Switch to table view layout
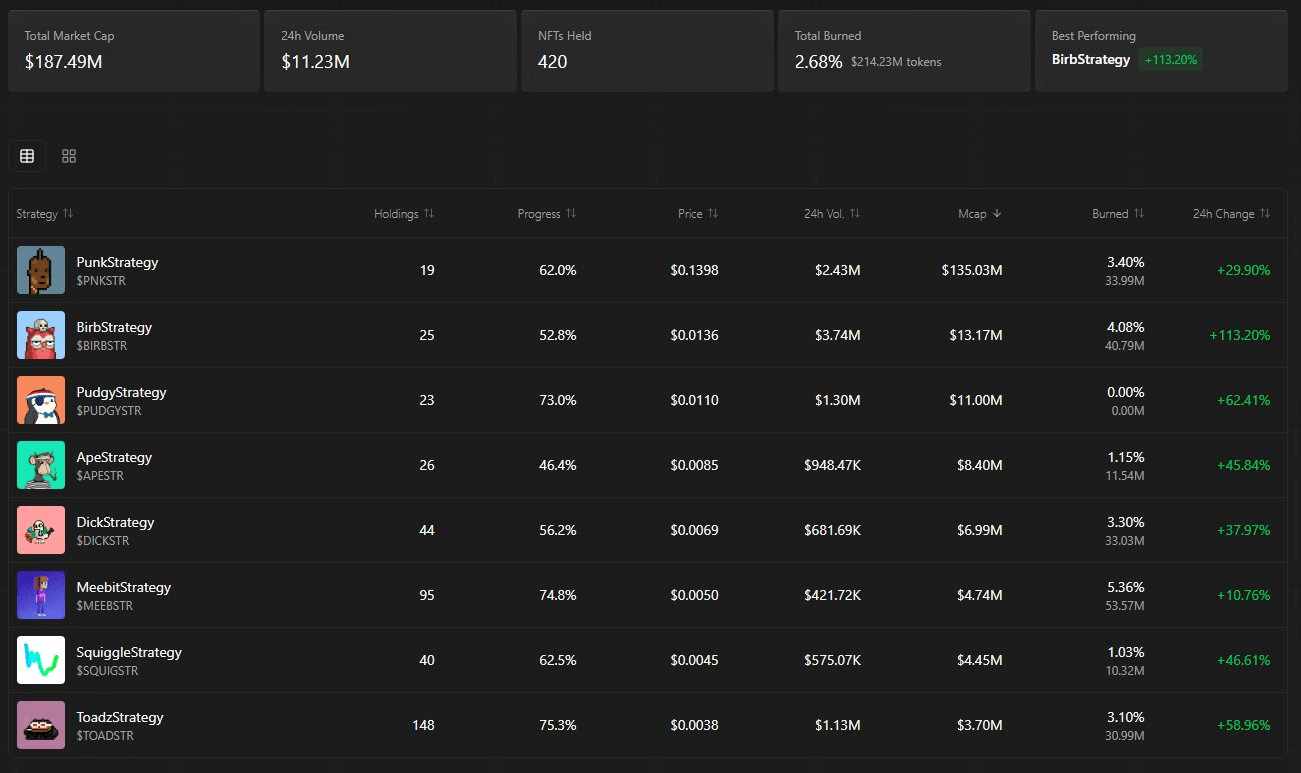The image size is (1301, 773). [x=27, y=156]
